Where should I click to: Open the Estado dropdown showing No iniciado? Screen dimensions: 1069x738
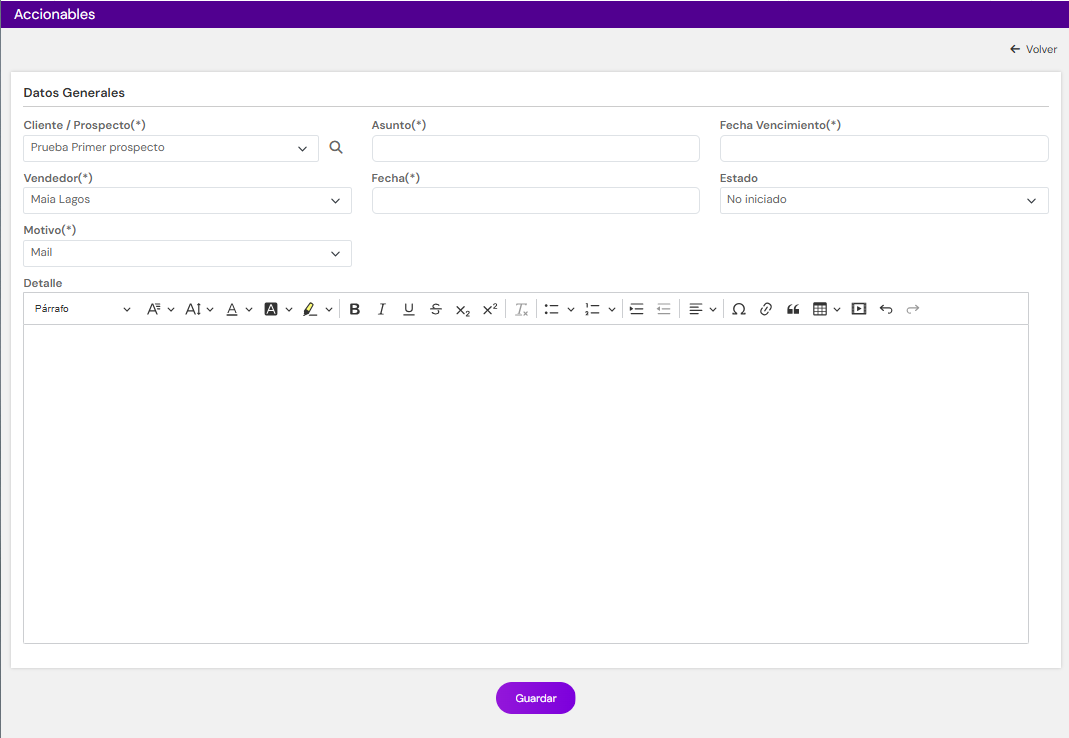pyautogui.click(x=884, y=201)
